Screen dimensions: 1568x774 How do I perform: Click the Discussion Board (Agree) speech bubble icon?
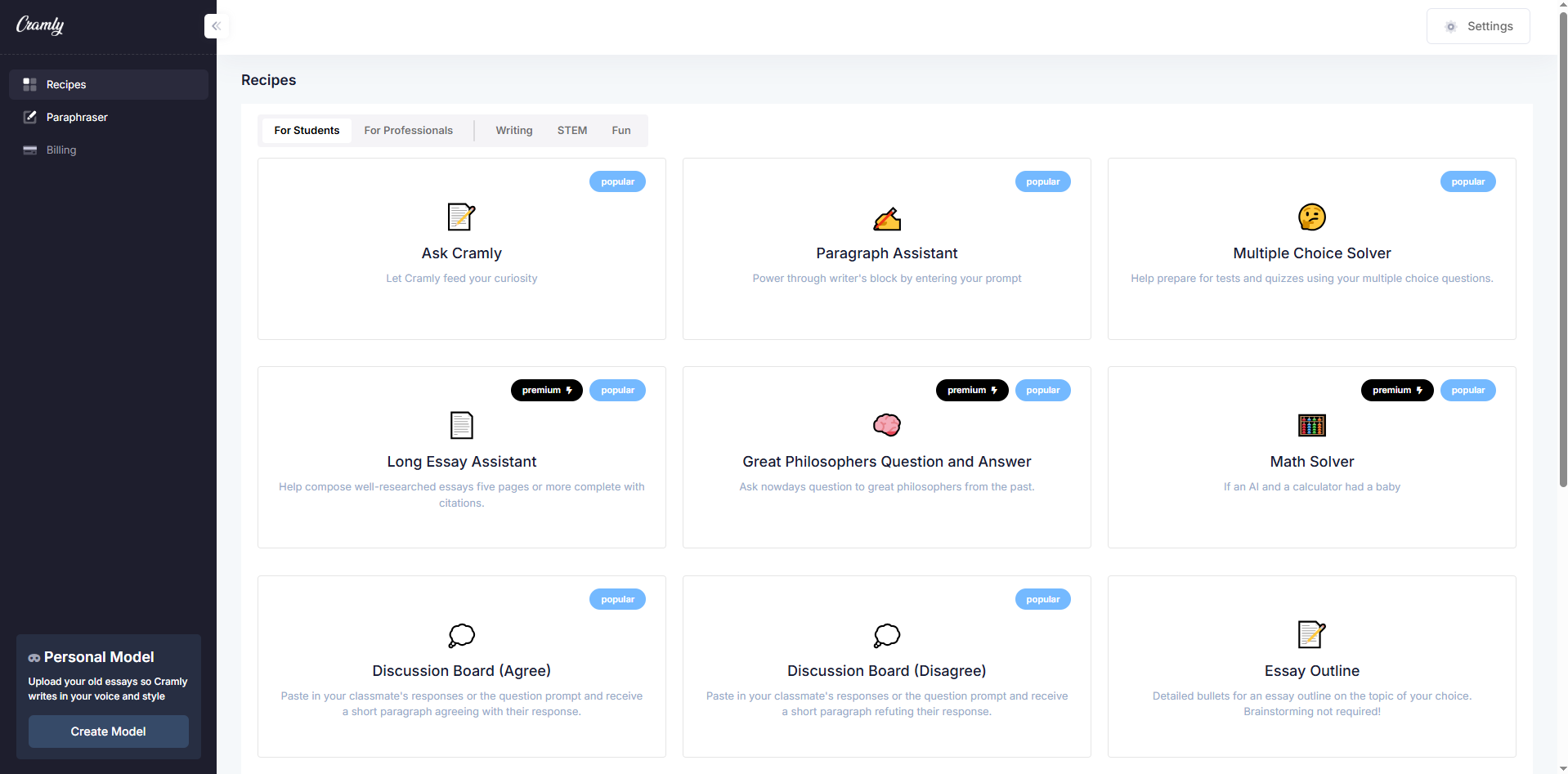461,635
